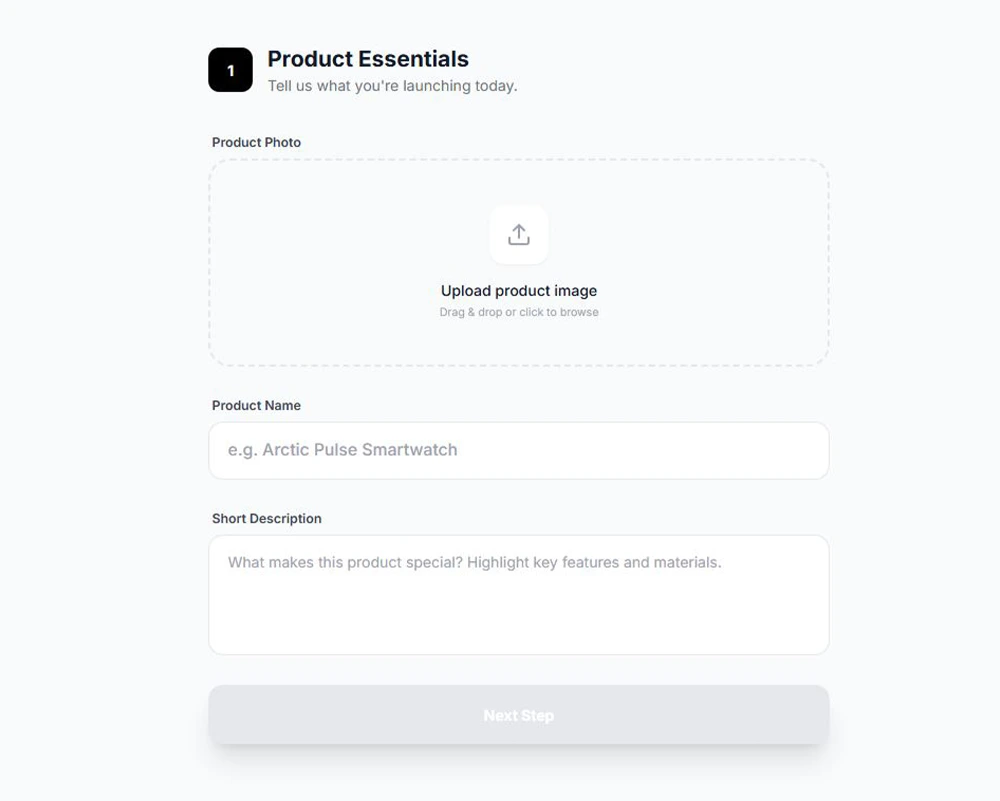Click "Drag & drop or click to browse"
Image resolution: width=1000 pixels, height=801 pixels.
pos(518,312)
